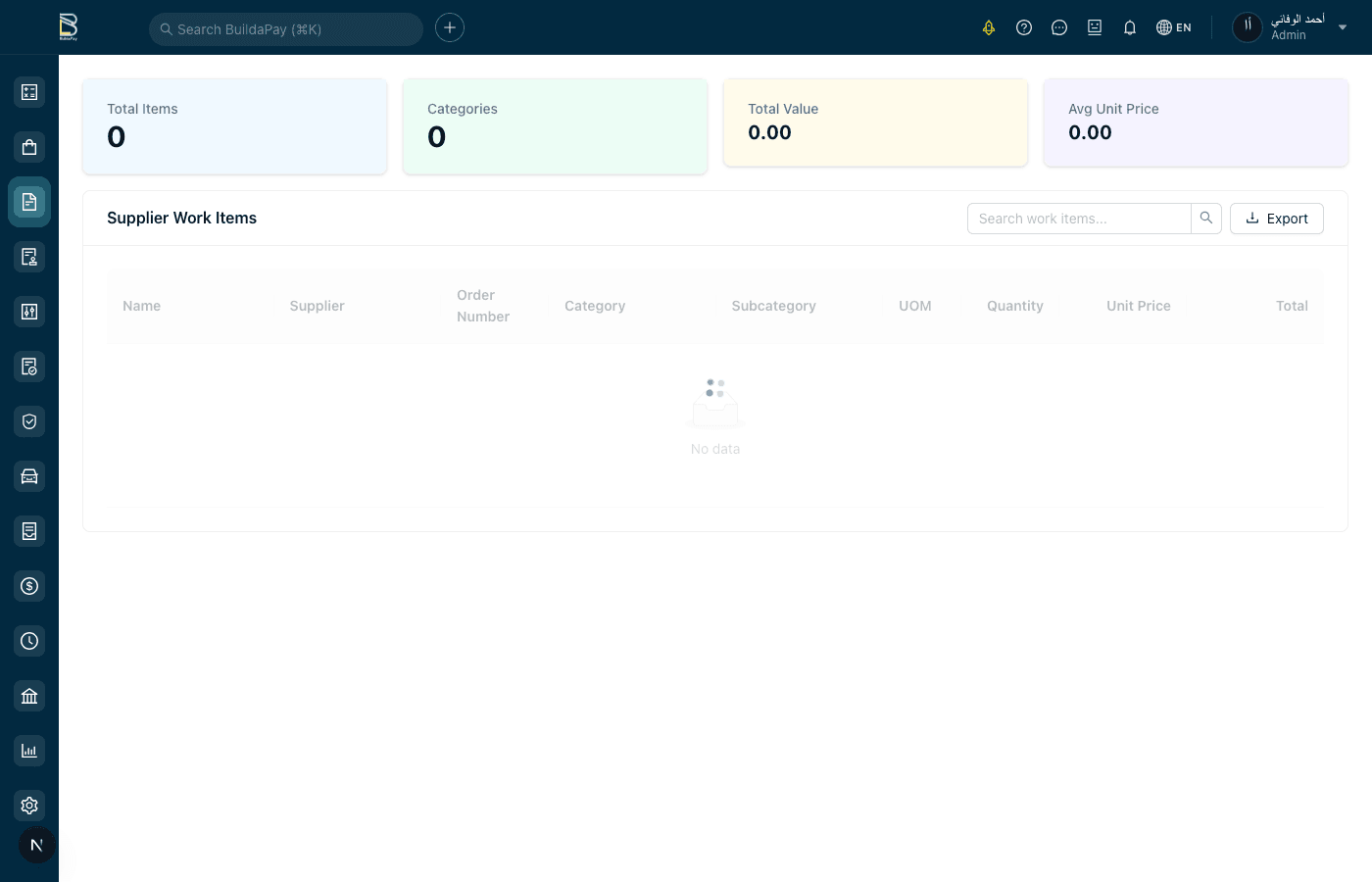Click the yellow rocket icon in the header
1372x882 pixels.
coord(989,27)
